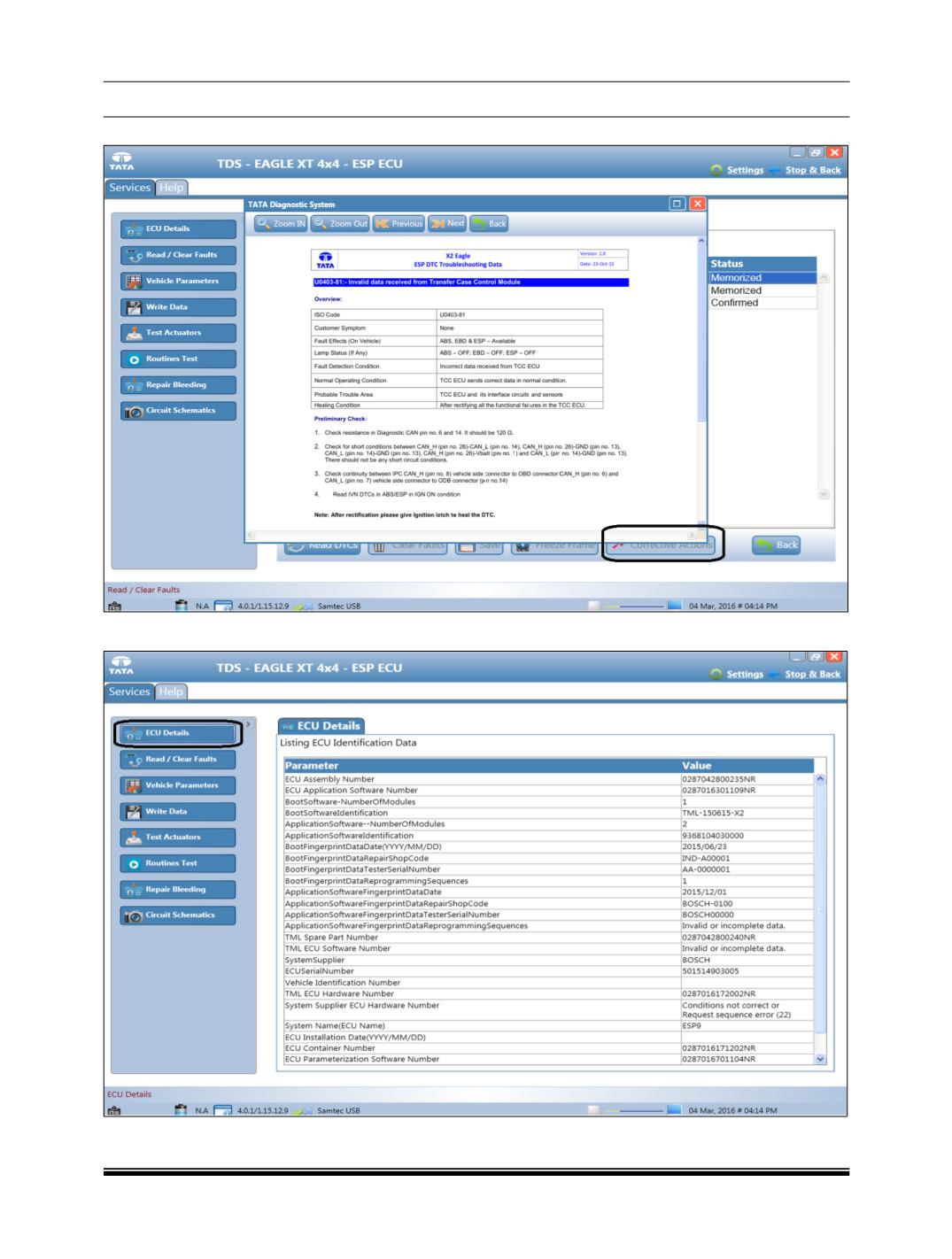The height and width of the screenshot is (1259, 952).
Task: Select the ECU Application Software Number row
Action: coord(548,791)
